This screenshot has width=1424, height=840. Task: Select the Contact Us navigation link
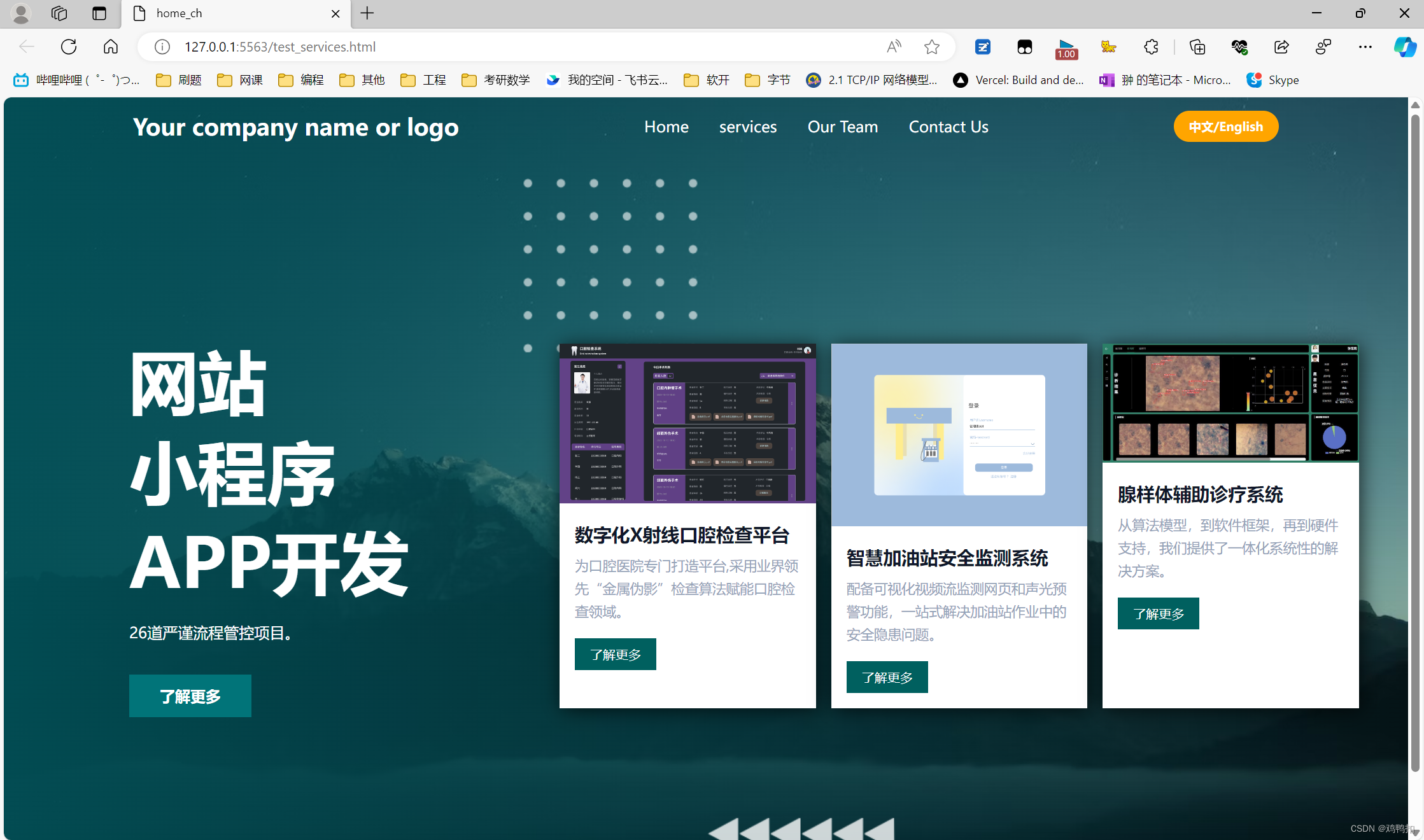coord(948,126)
